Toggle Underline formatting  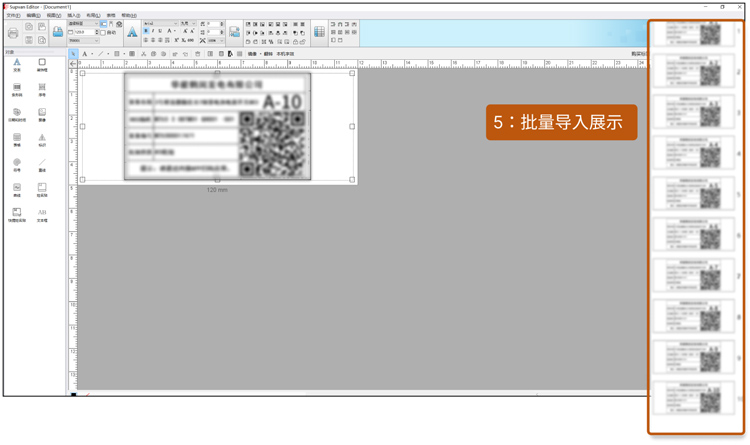[160, 31]
